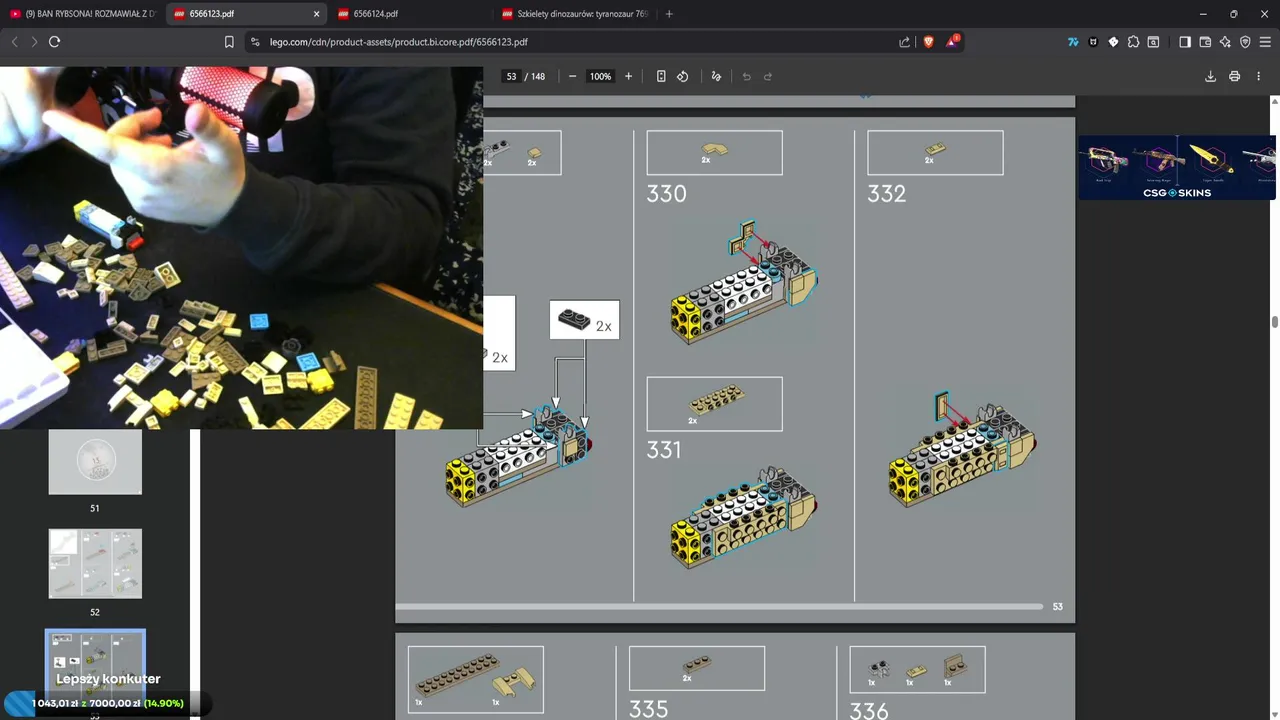Click step number 335
1280x720 pixels.
(x=648, y=709)
